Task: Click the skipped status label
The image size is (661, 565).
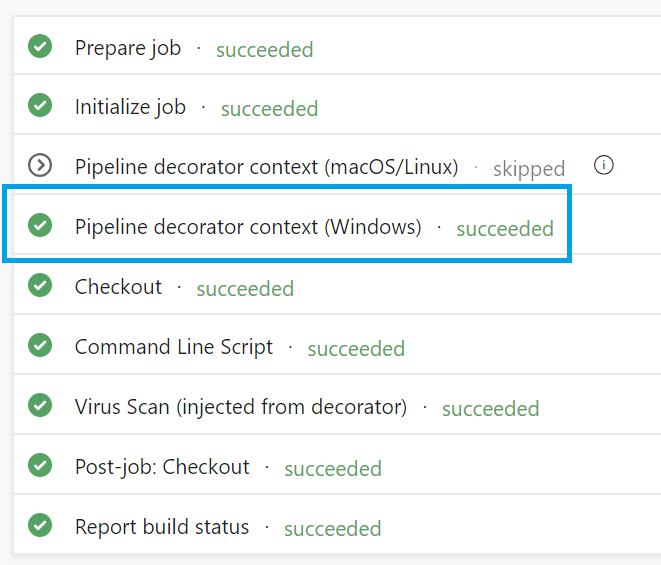Action: (x=529, y=169)
